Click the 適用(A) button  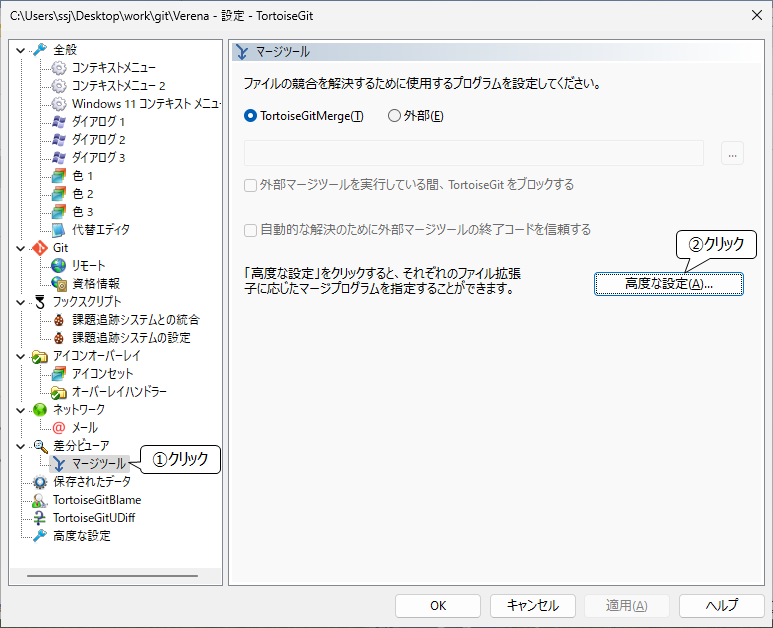627,606
